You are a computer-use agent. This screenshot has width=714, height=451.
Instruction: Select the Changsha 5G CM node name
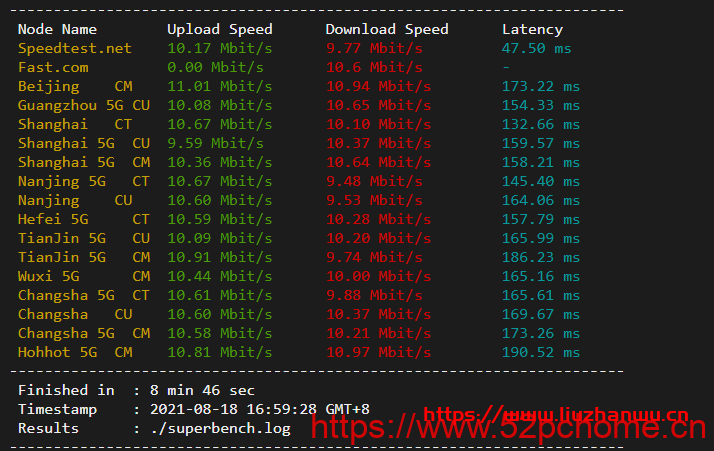84,333
